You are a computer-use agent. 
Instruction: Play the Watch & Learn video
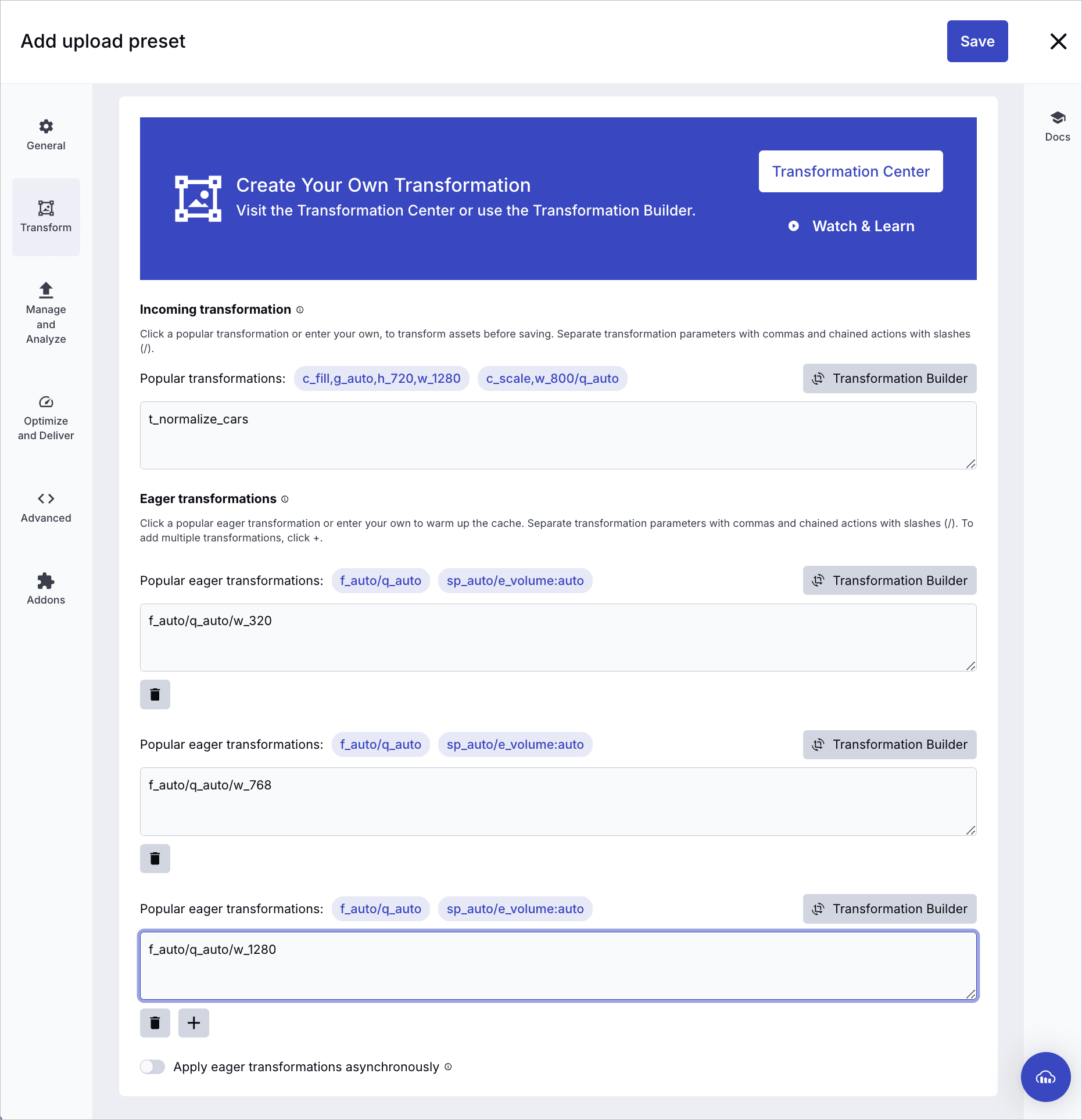(x=852, y=226)
